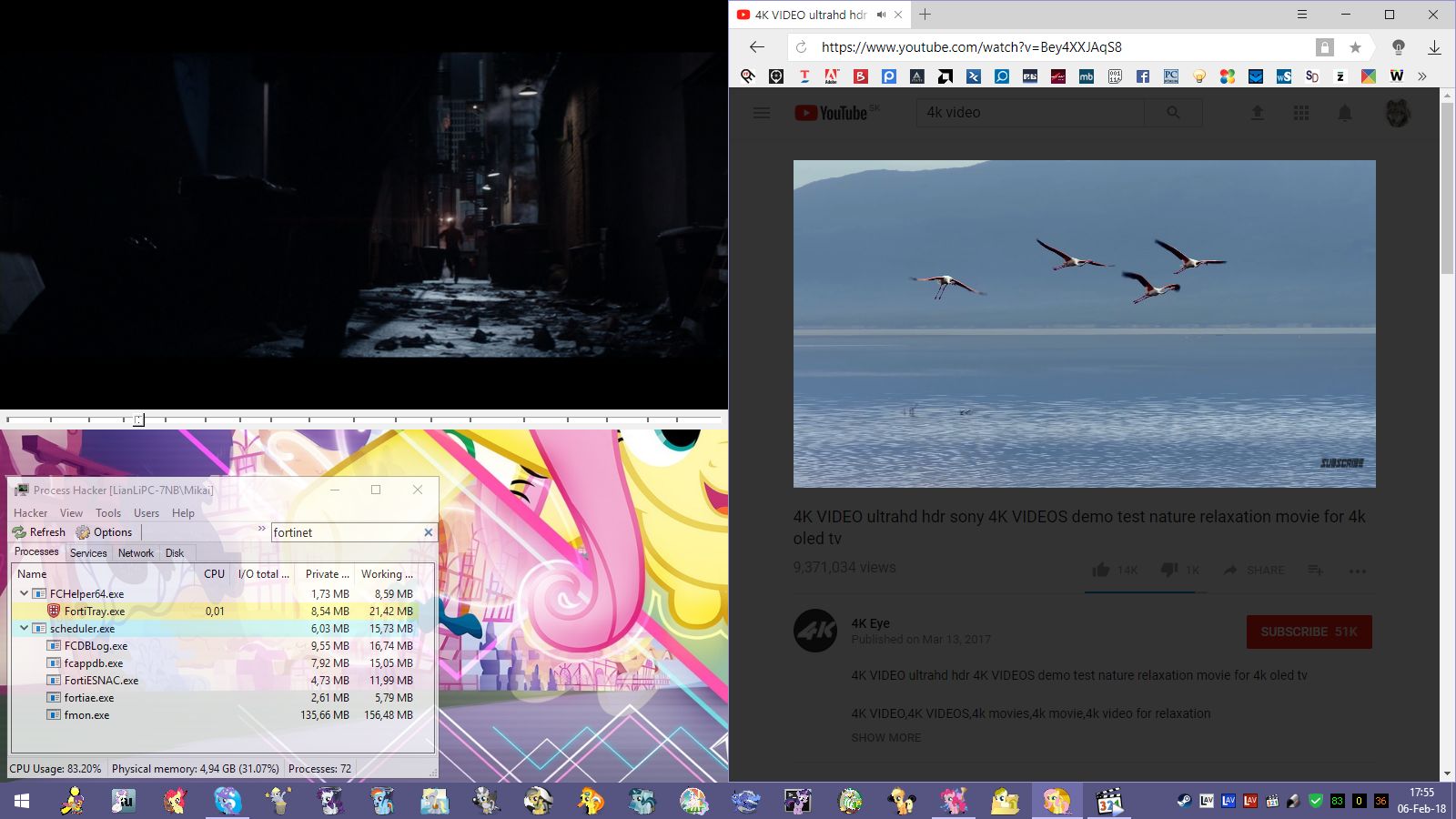Expand the hidden toolbar items chevron in Process Hacker
The image size is (1456, 819).
click(x=262, y=529)
